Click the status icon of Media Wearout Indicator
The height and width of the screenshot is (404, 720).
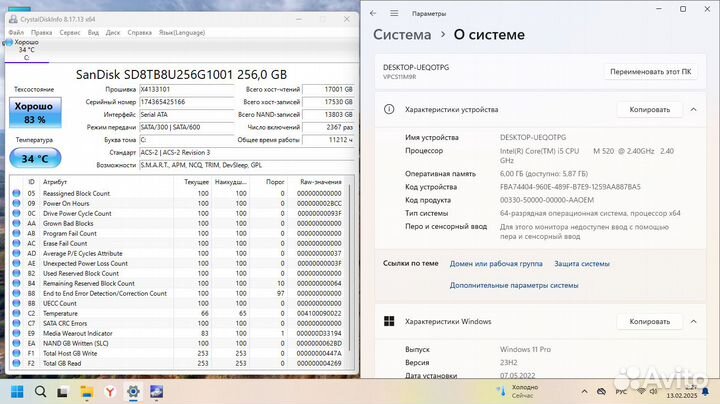pyautogui.click(x=17, y=333)
